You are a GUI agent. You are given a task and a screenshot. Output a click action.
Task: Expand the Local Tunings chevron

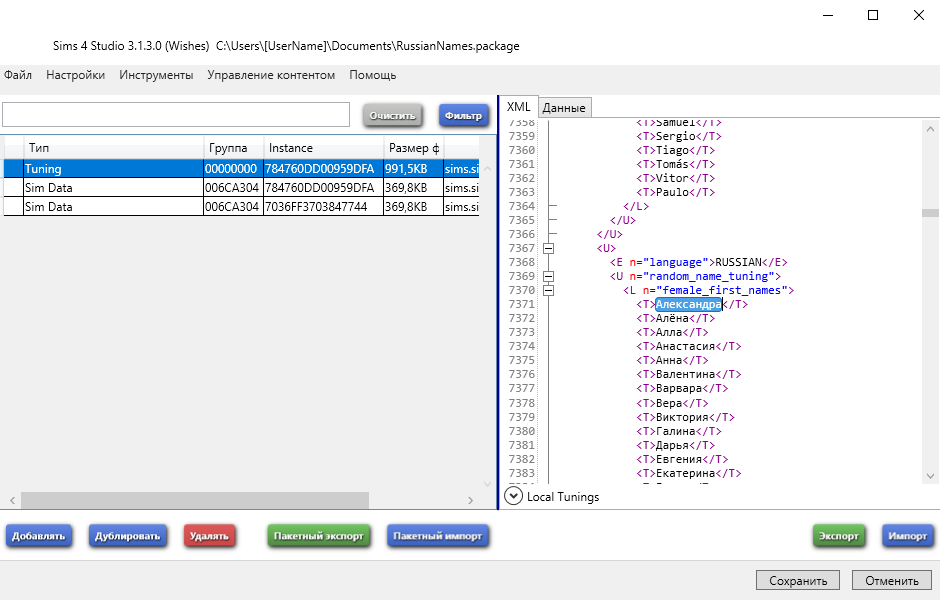coord(514,496)
